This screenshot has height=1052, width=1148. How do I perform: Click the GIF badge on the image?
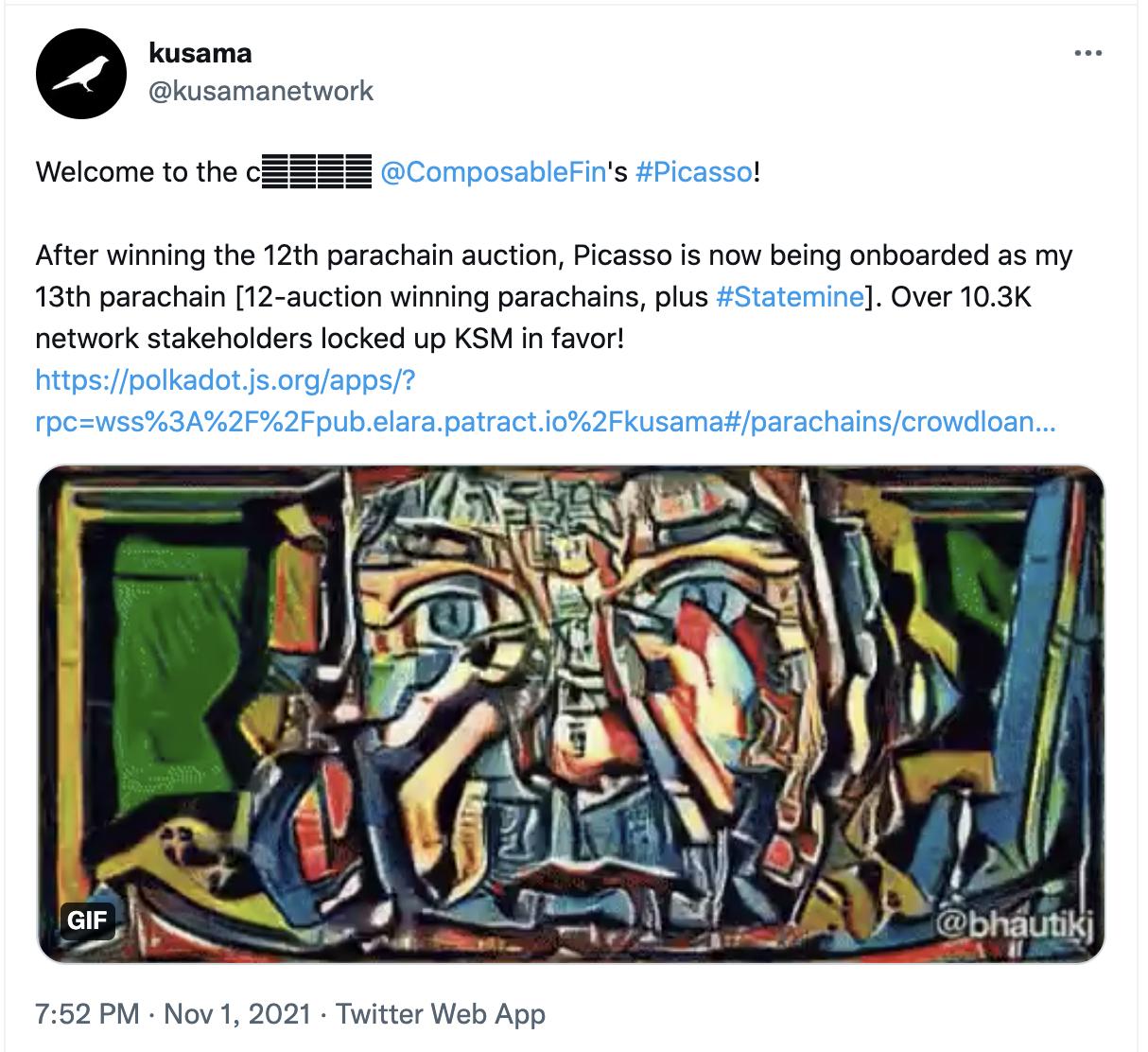pyautogui.click(x=88, y=920)
